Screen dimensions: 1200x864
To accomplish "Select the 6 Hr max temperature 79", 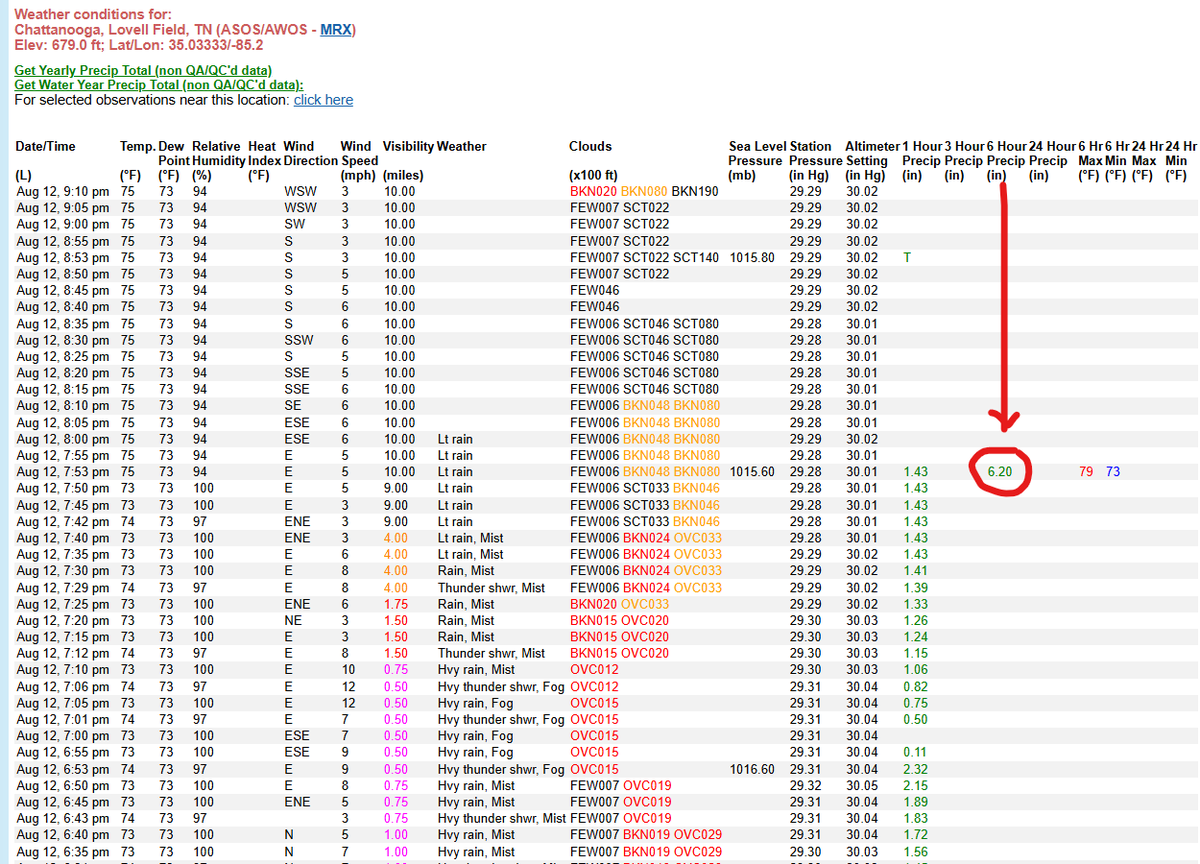I will point(1086,471).
